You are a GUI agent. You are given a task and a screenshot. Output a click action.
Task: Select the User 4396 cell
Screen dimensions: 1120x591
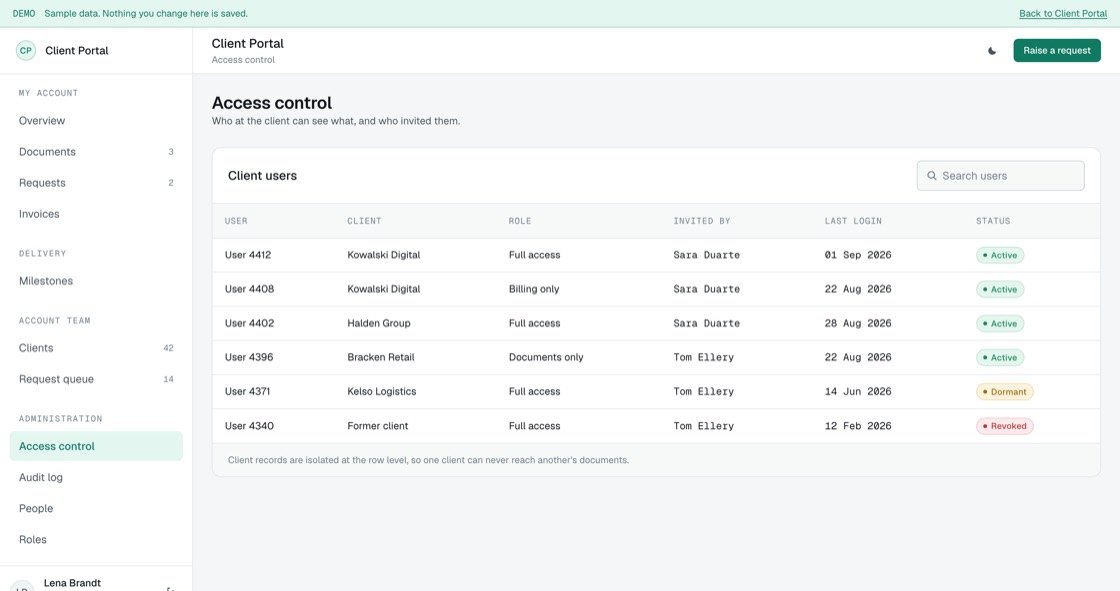[249, 357]
